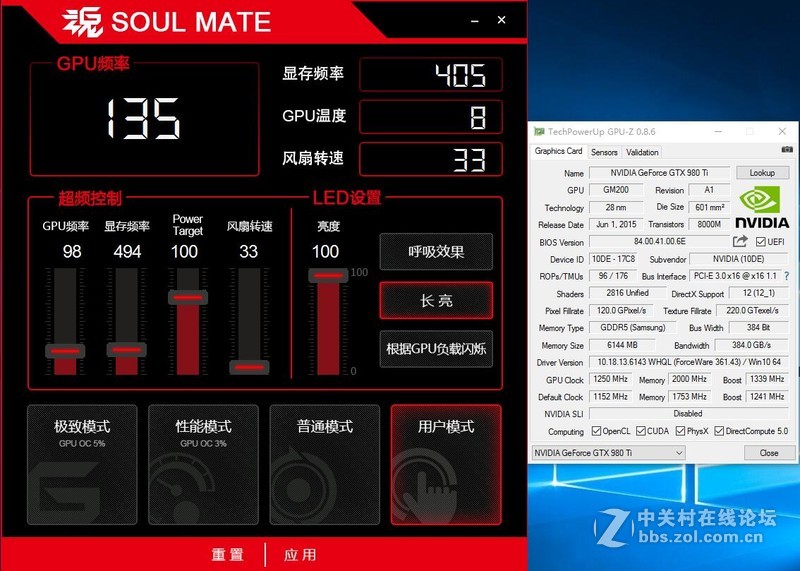800x571 pixels.
Task: Click the NVIDIA logo in GPU-Z
Action: (762, 206)
